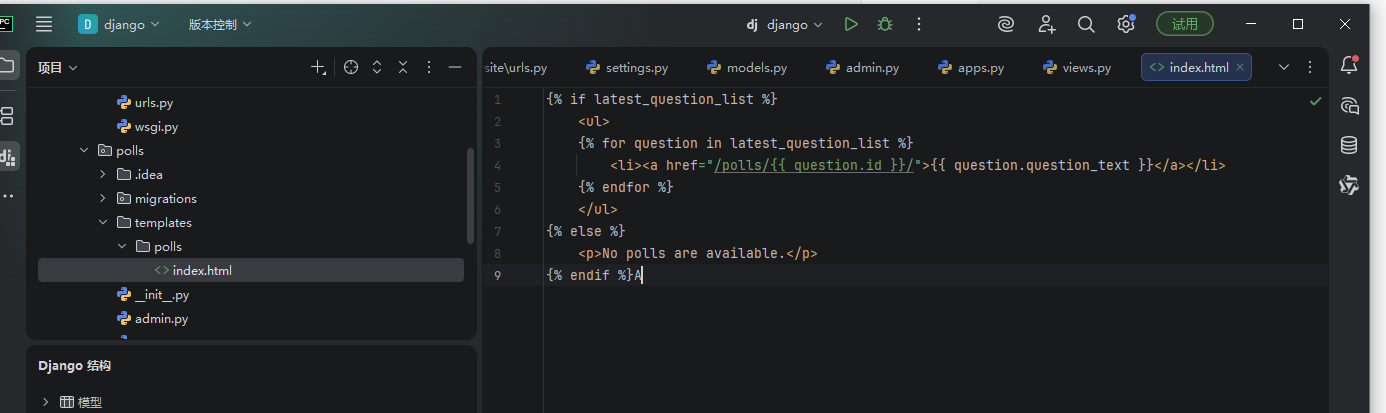Open project panel options menu
This screenshot has height=413, width=1386.
coord(429,67)
